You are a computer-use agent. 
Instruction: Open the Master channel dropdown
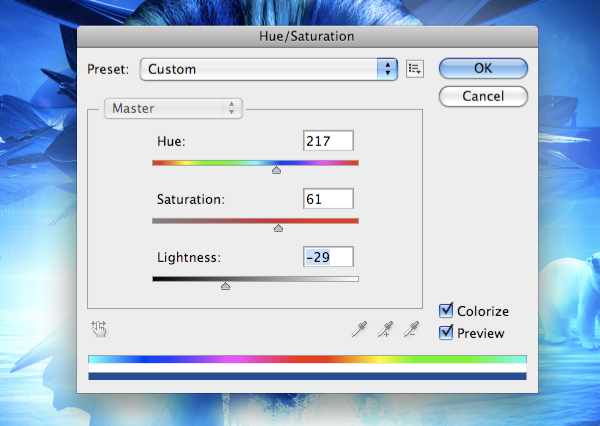click(x=173, y=108)
